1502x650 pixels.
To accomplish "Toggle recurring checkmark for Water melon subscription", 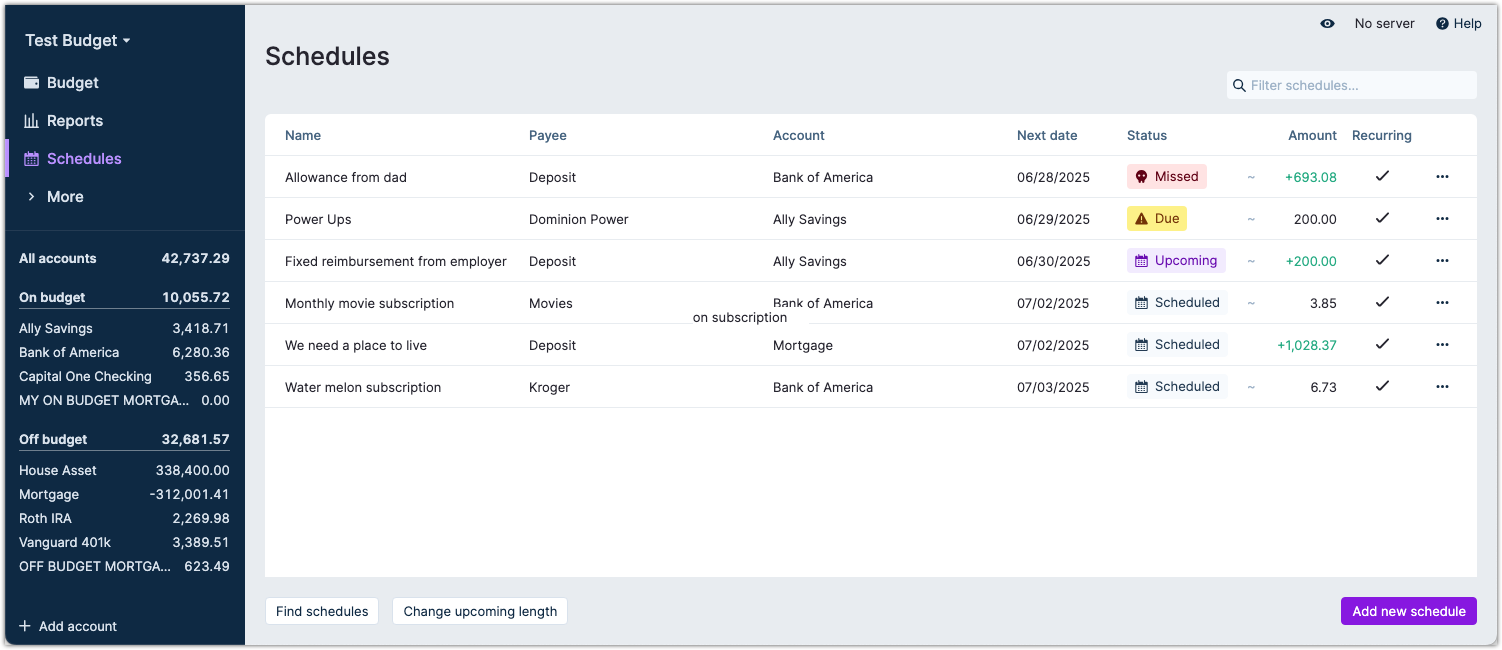I will (x=1383, y=386).
